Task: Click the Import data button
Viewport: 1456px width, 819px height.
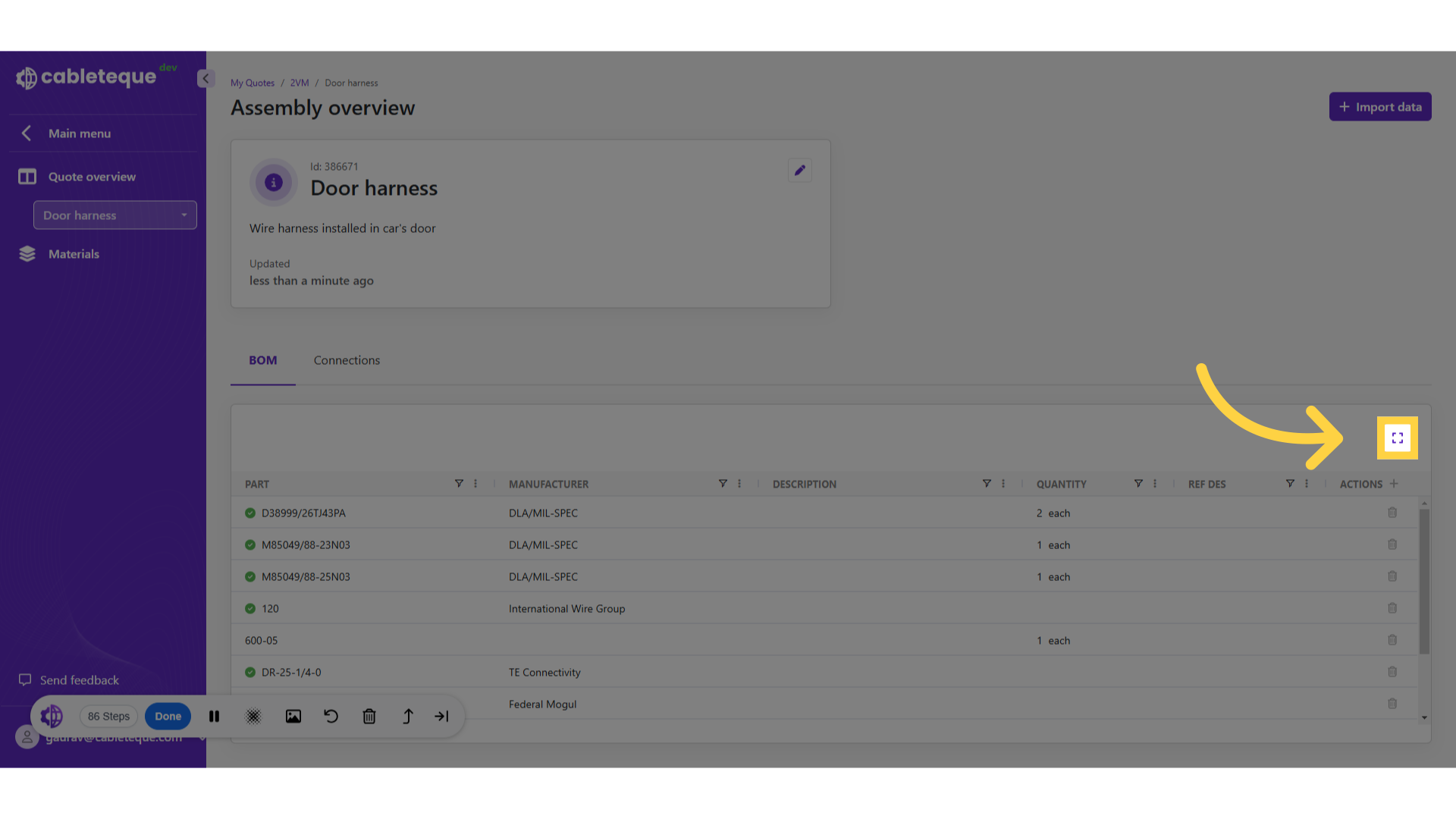Action: [x=1379, y=107]
